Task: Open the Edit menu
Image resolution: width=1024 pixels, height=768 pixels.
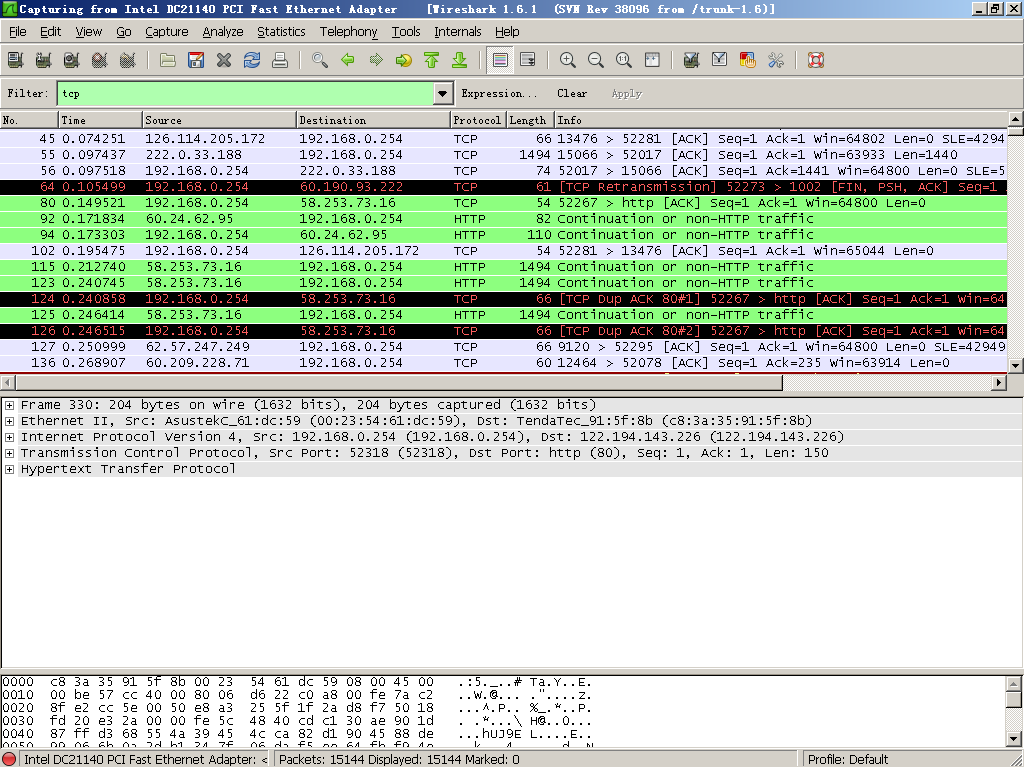Action: click(50, 31)
